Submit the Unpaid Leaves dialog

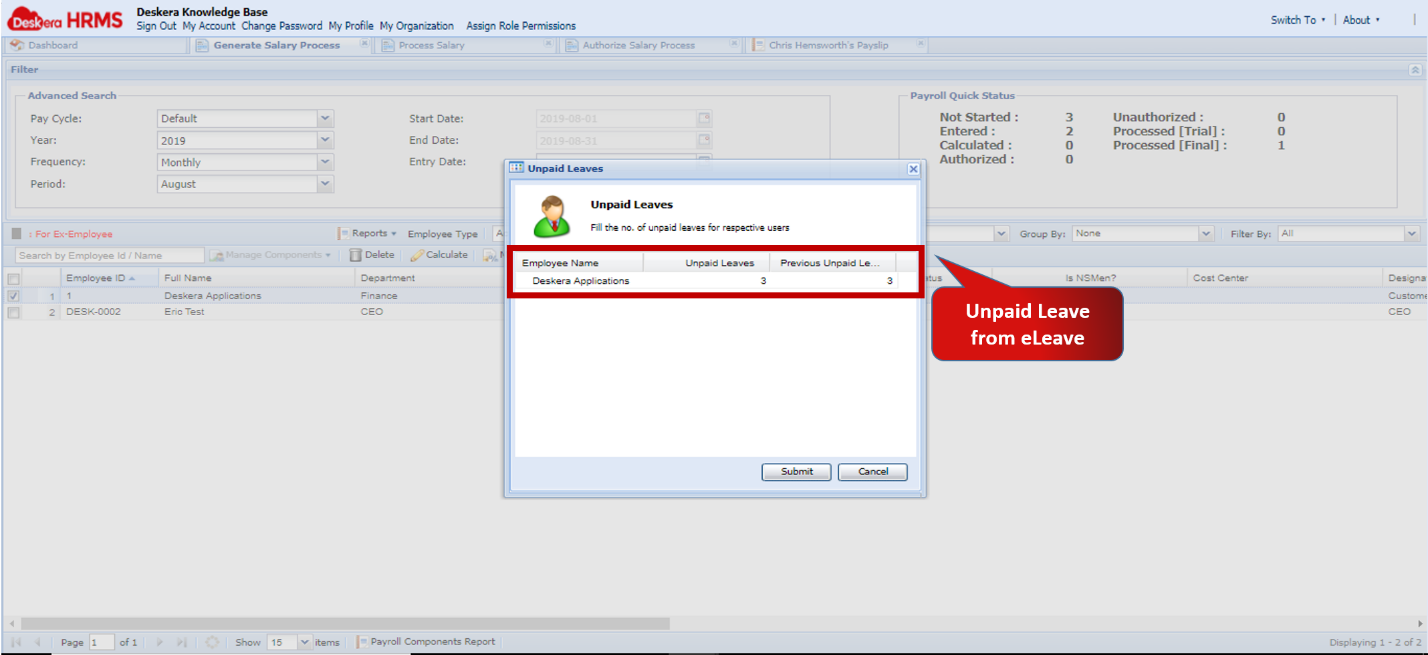(x=796, y=471)
